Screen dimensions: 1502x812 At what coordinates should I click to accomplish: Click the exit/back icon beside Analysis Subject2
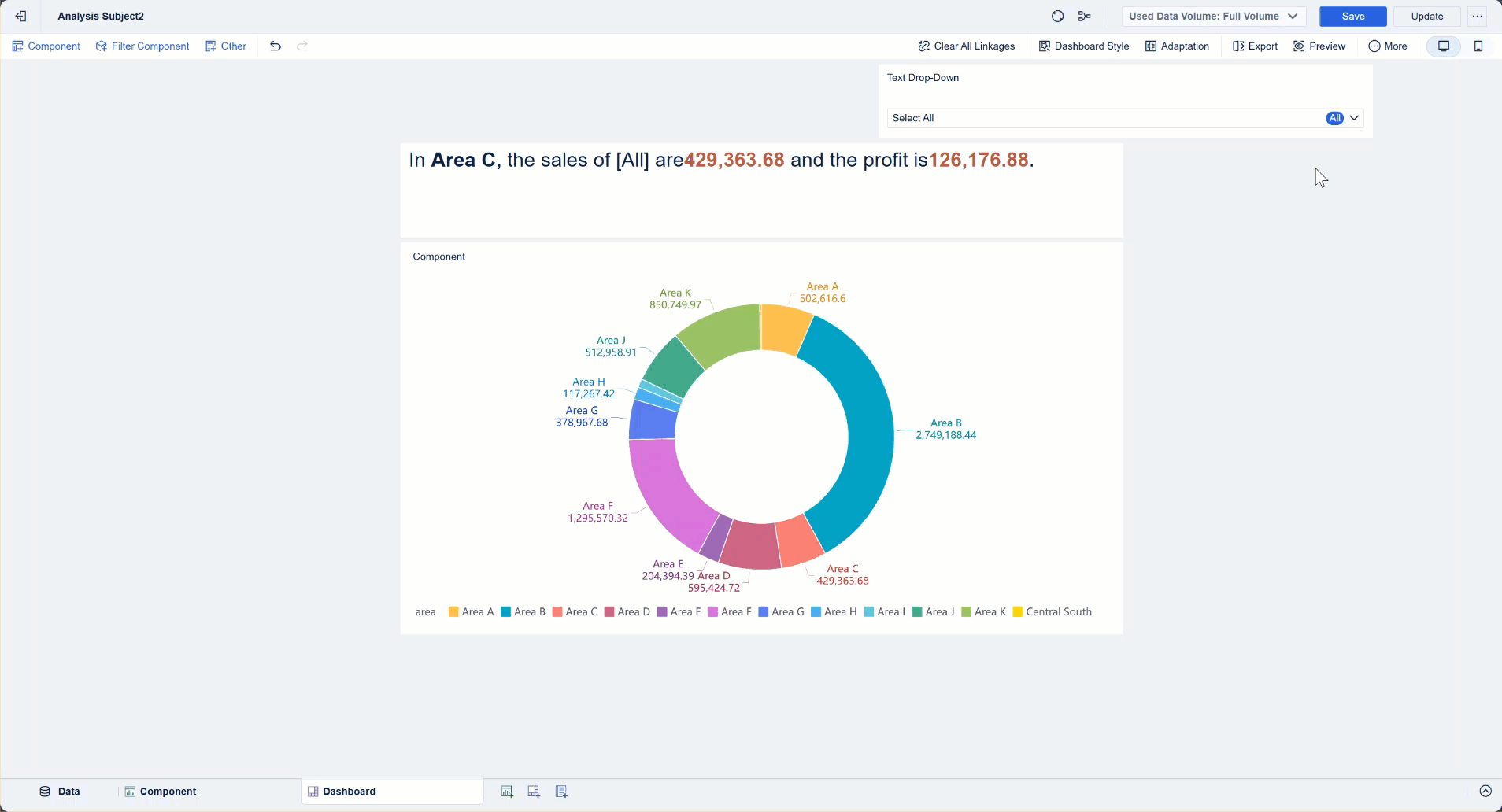coord(21,16)
